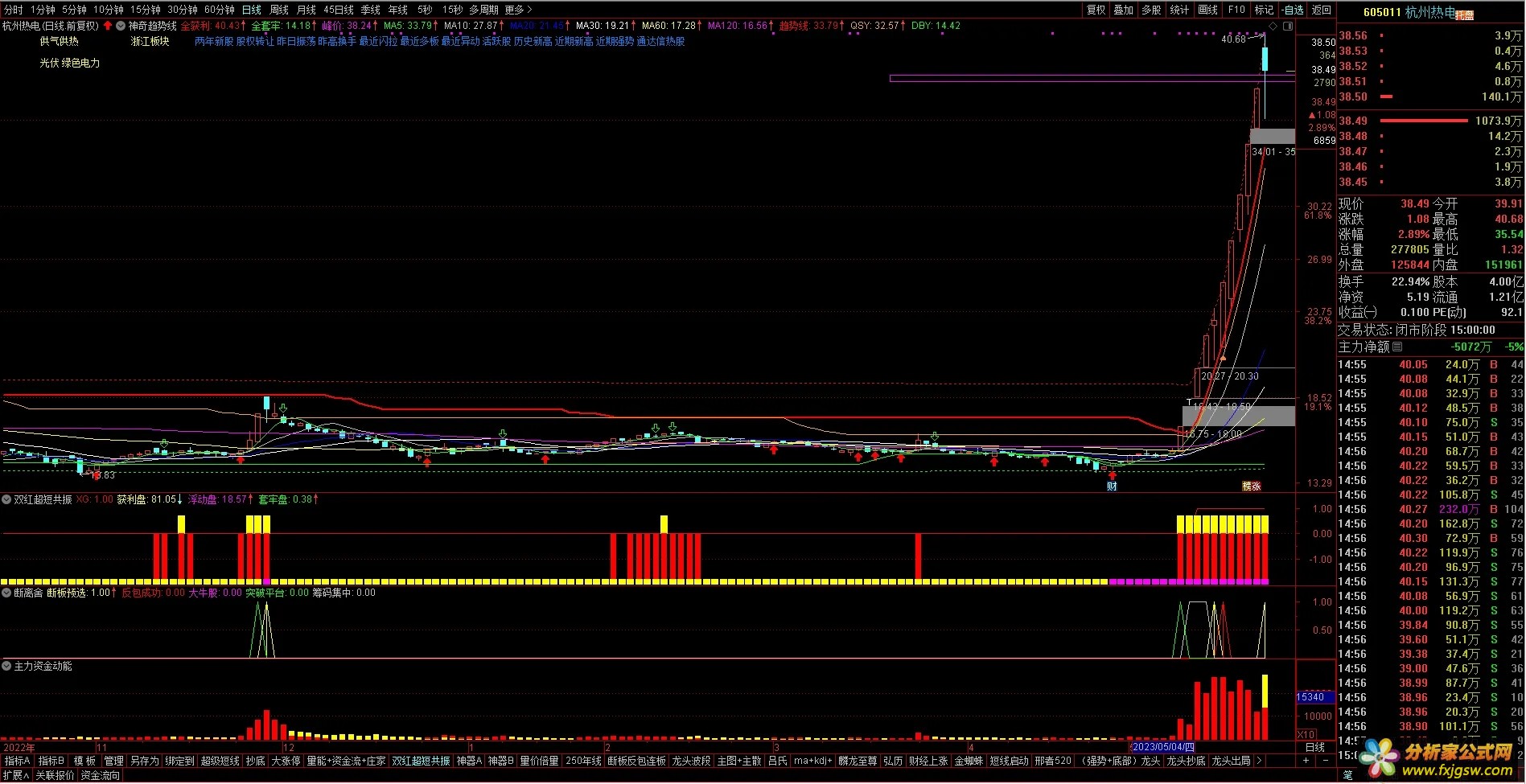Image resolution: width=1526 pixels, height=784 pixels.
Task: Switch to 周线 weekly chart
Action: (279, 10)
